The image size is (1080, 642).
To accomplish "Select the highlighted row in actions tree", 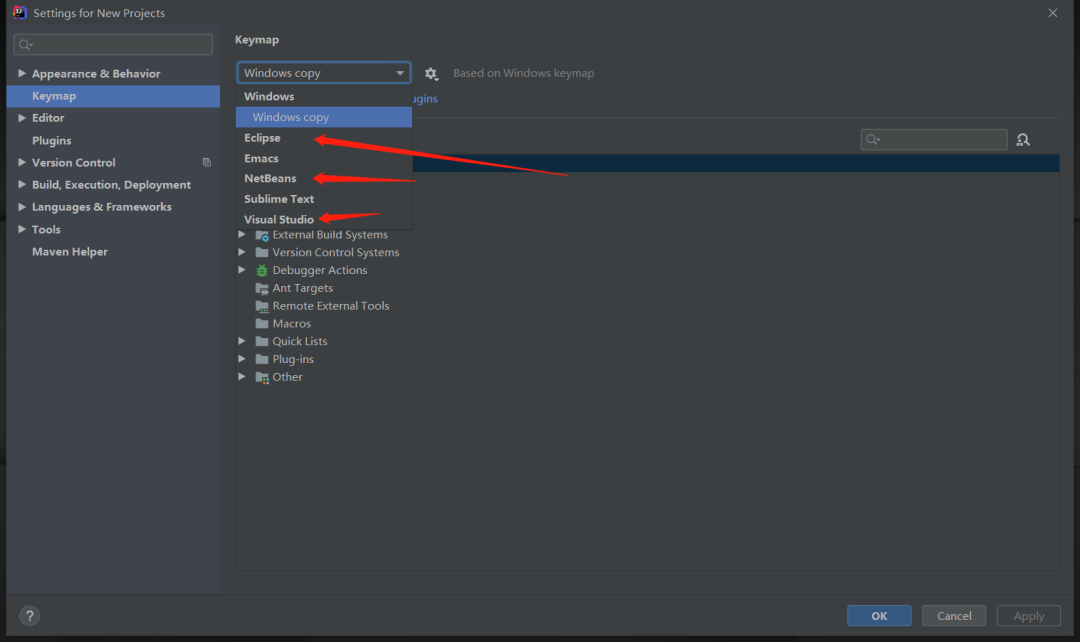I will tap(736, 163).
